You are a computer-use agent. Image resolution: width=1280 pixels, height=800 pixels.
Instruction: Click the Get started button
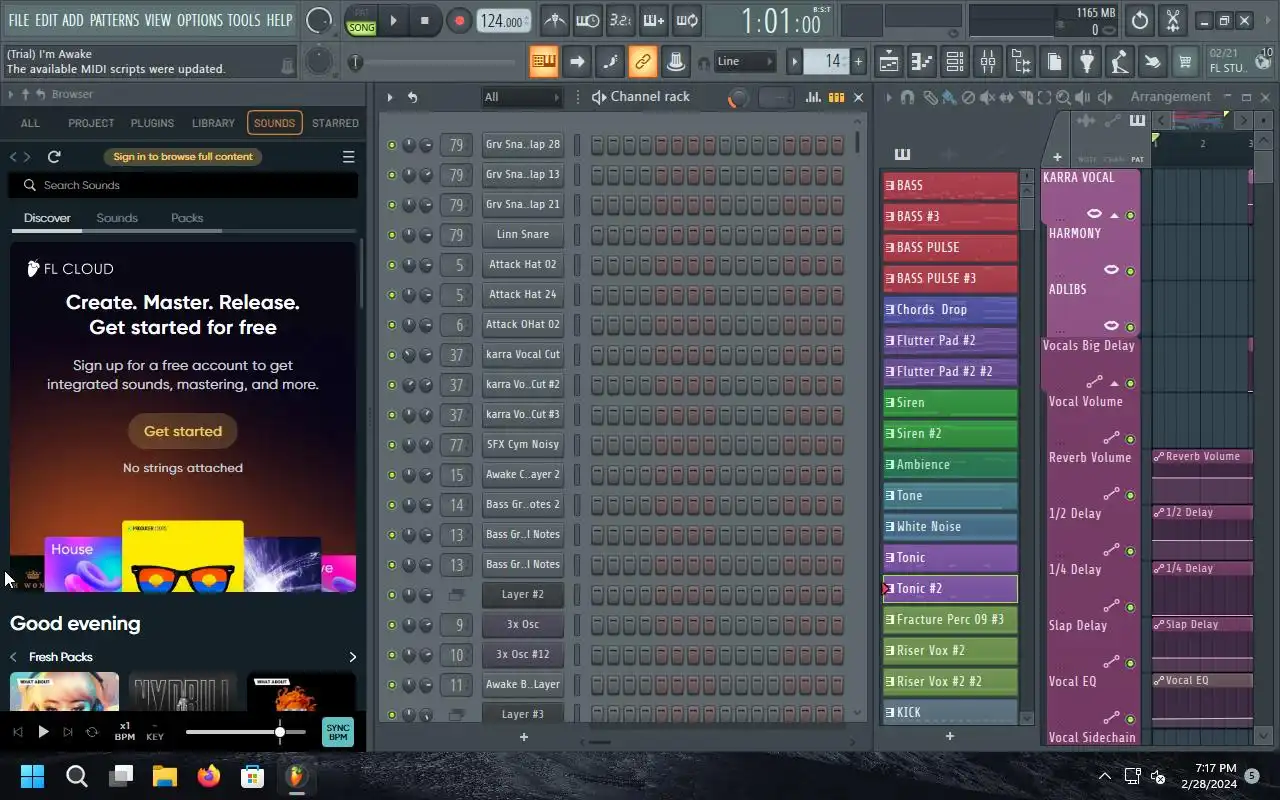coord(183,431)
